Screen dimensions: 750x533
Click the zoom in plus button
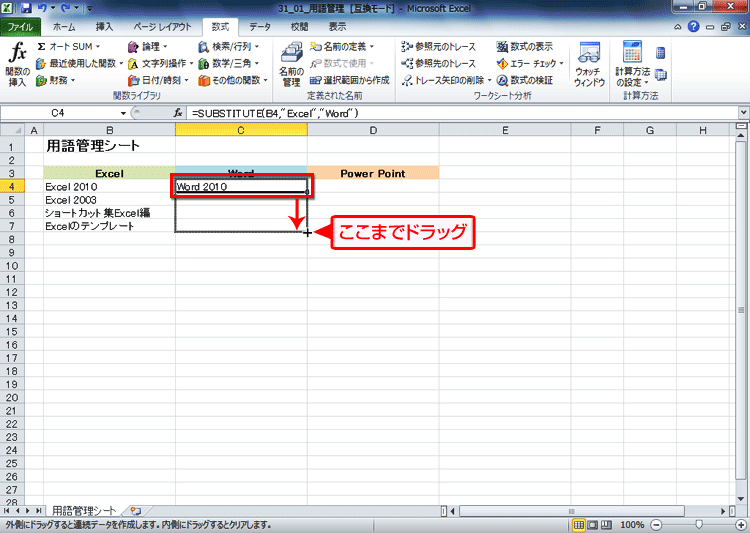(741, 525)
